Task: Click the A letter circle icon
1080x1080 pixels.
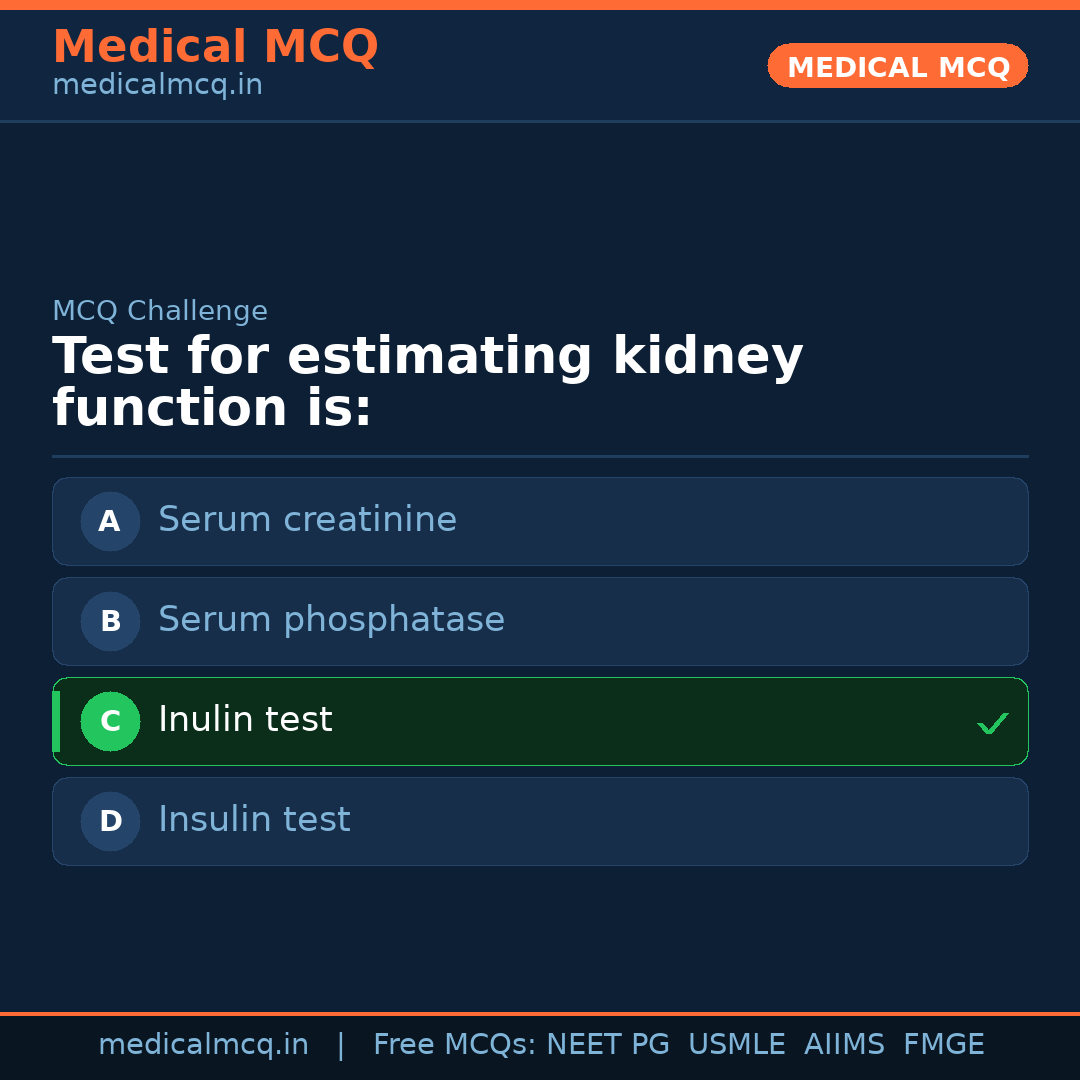Action: click(110, 521)
